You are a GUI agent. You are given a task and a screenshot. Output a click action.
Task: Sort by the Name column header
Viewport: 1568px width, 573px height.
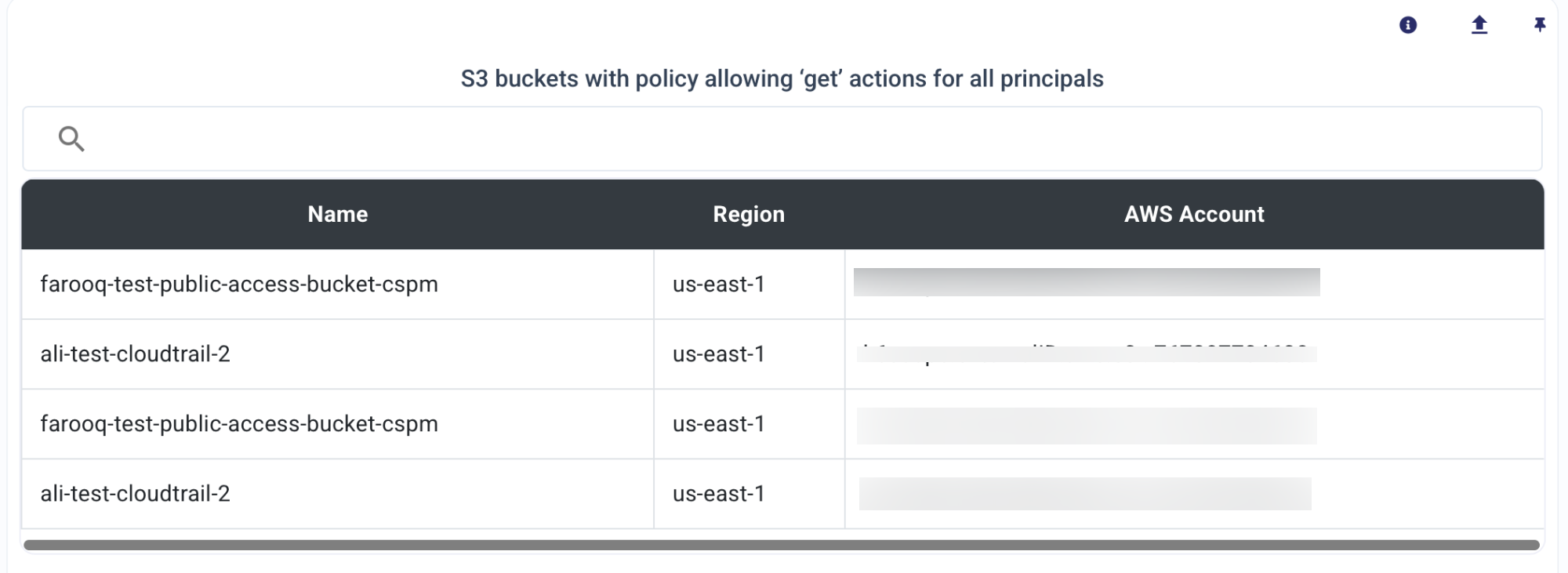click(338, 214)
